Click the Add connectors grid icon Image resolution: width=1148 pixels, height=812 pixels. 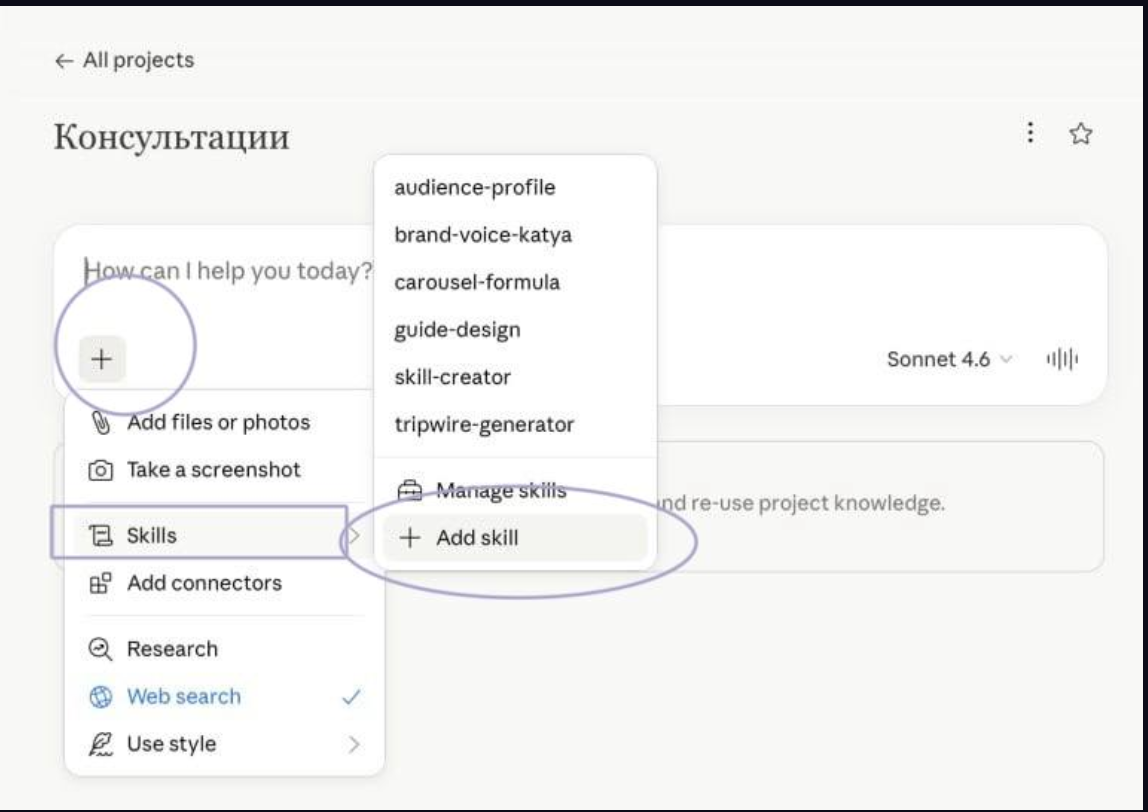(100, 584)
